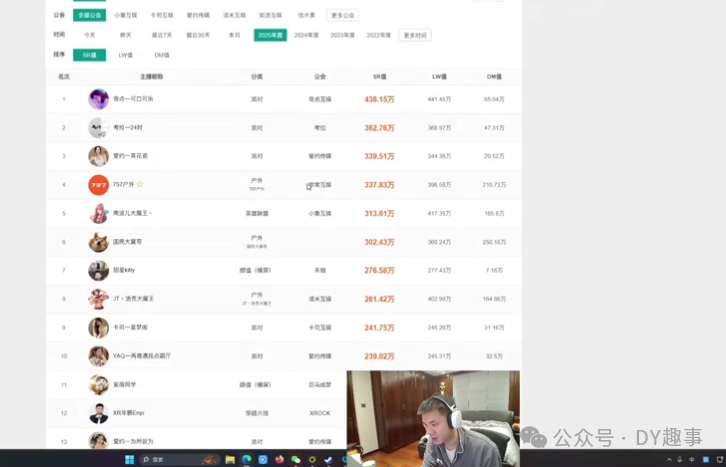Click the SR value 261.42万
Screen dimensions: 726x467
coord(379,299)
